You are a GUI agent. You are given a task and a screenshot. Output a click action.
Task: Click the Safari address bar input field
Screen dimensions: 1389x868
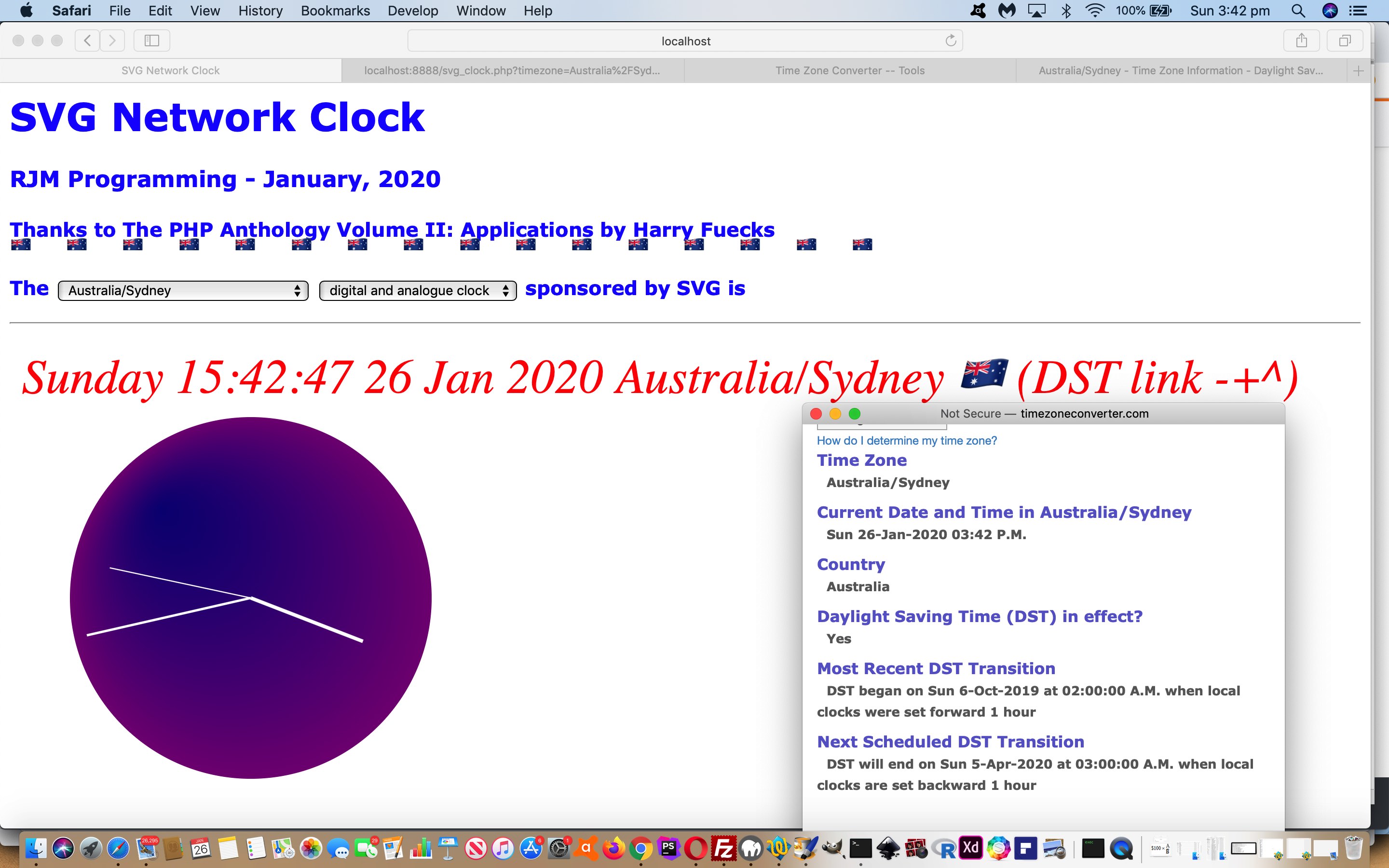pos(686,41)
